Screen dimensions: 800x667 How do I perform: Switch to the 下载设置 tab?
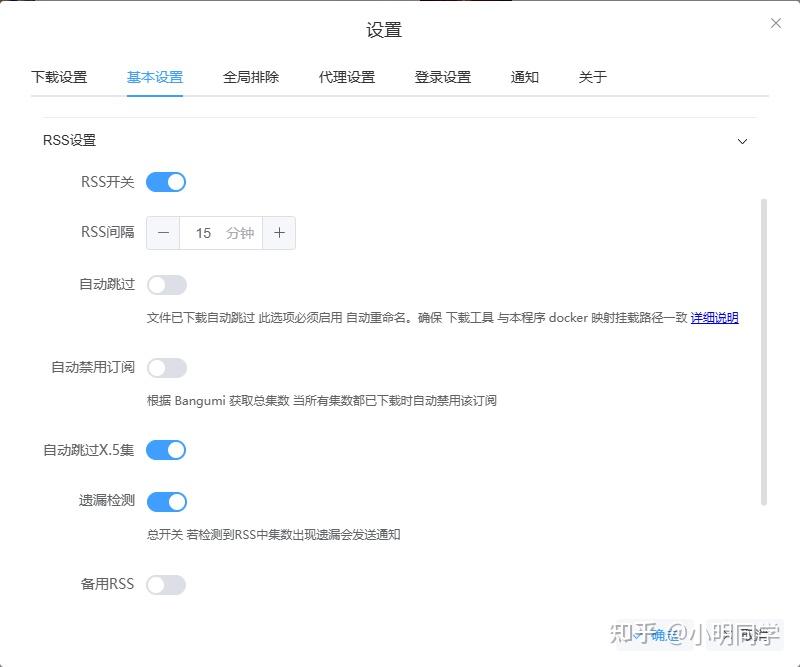point(62,76)
